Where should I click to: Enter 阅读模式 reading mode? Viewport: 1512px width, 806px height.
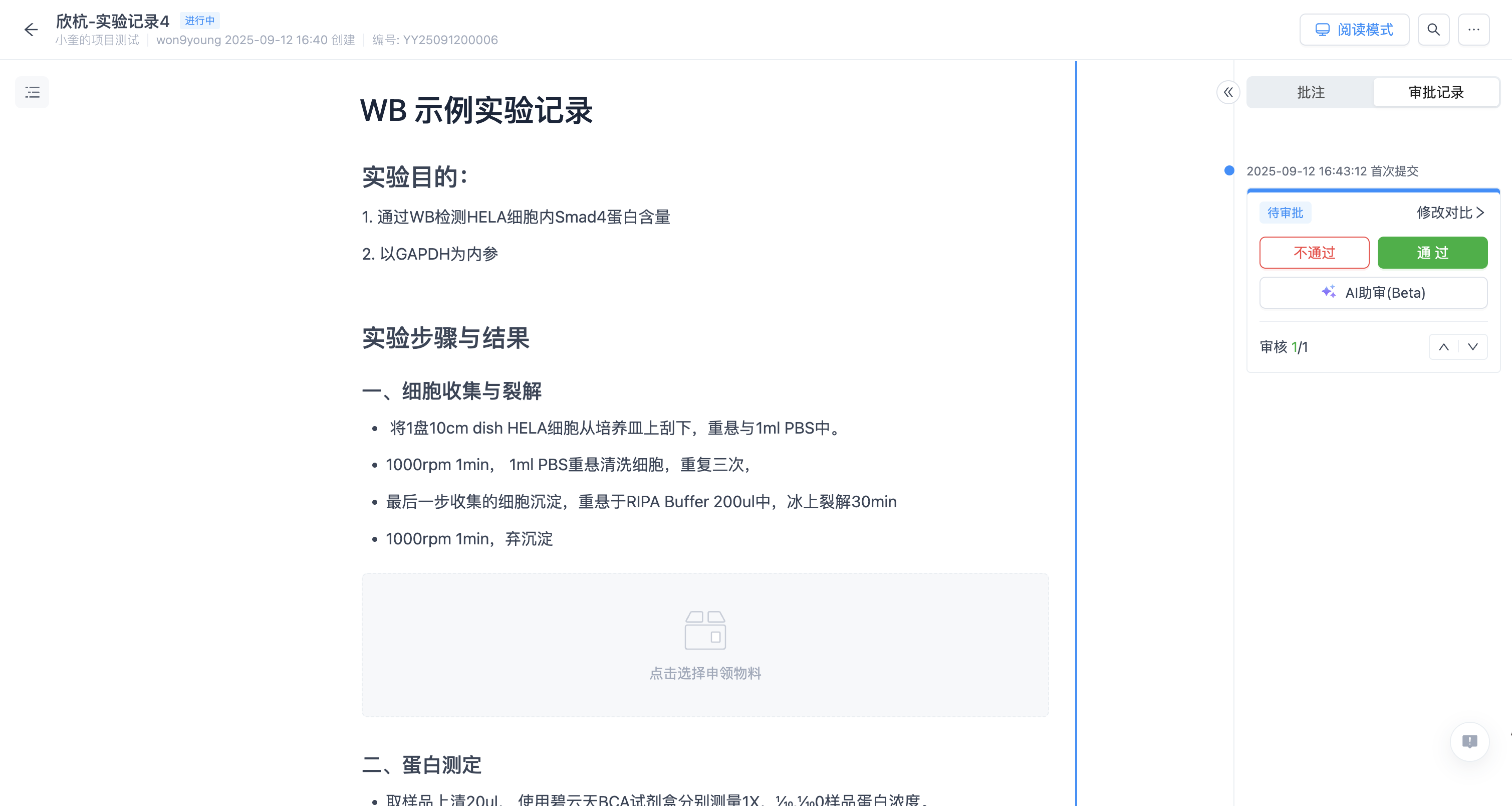coord(1354,30)
